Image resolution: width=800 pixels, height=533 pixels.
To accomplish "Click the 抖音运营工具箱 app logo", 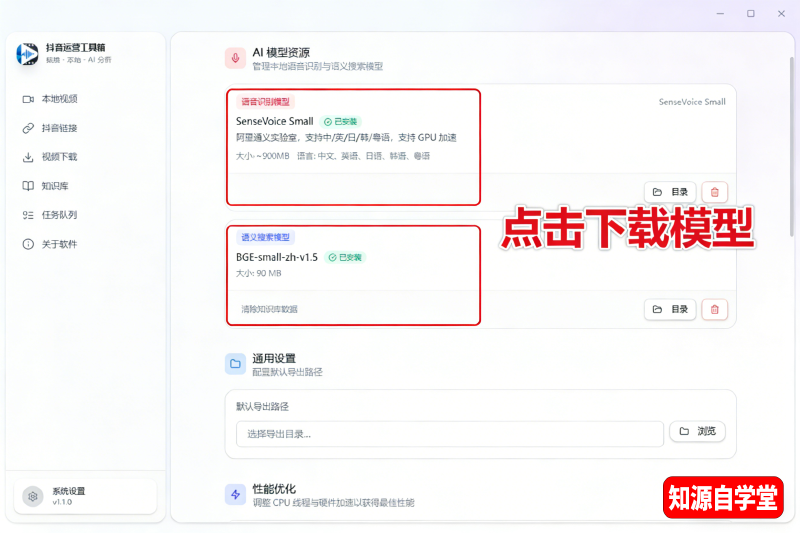I will pos(27,54).
